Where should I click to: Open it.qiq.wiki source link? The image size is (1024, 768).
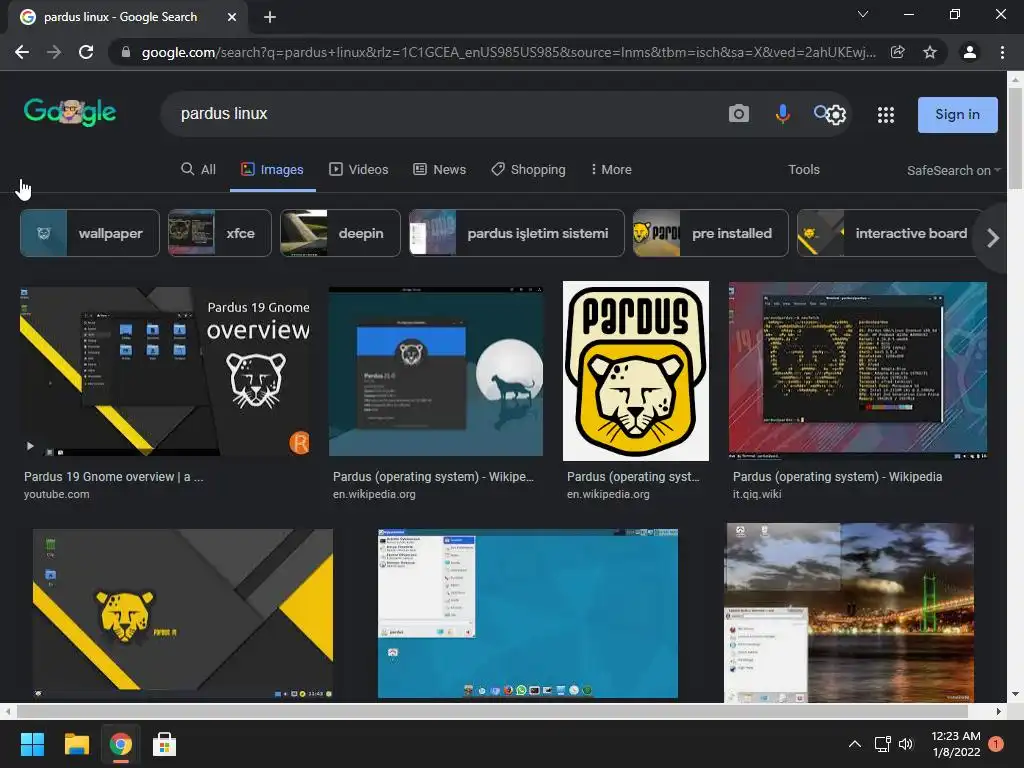tap(757, 494)
